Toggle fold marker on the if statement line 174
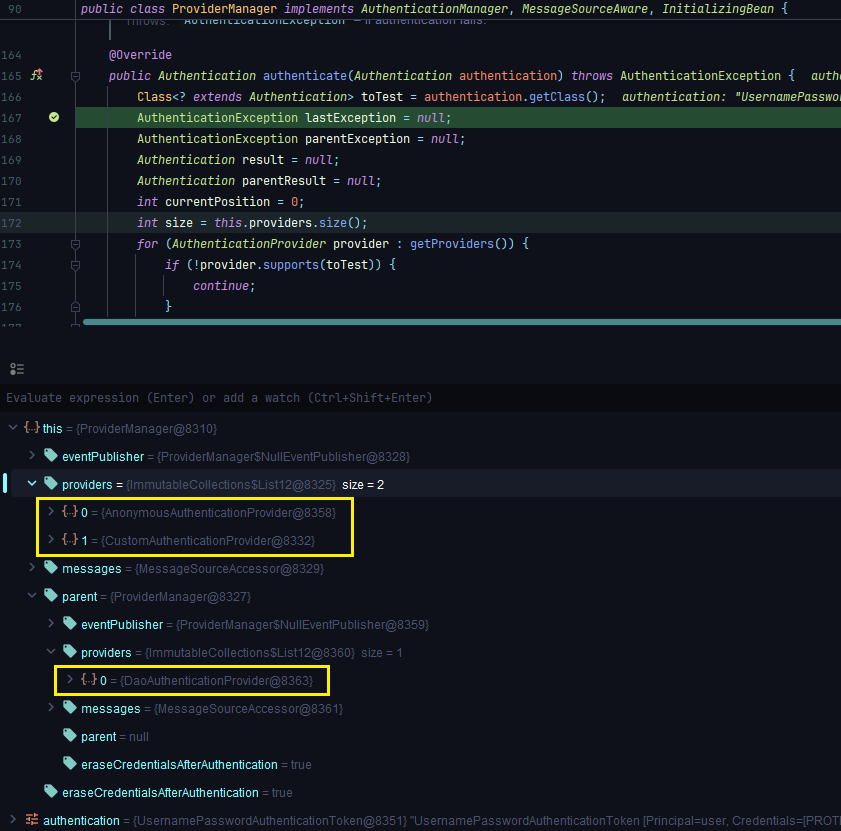 click(x=75, y=265)
